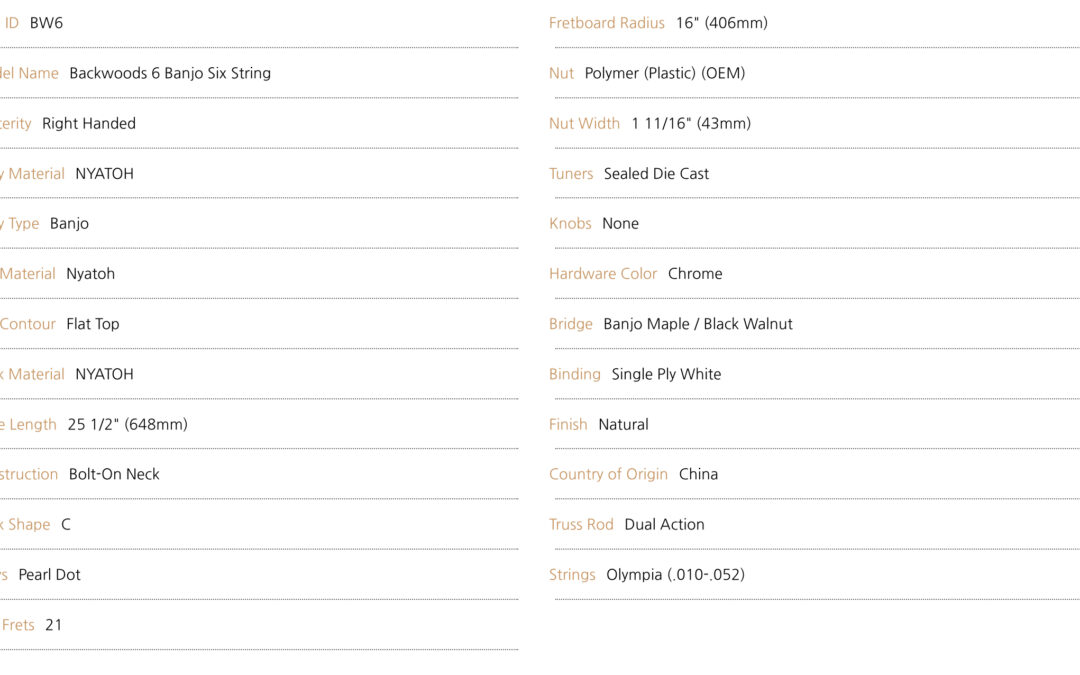
Task: Select the Bolt-On Neck value
Action: [114, 474]
